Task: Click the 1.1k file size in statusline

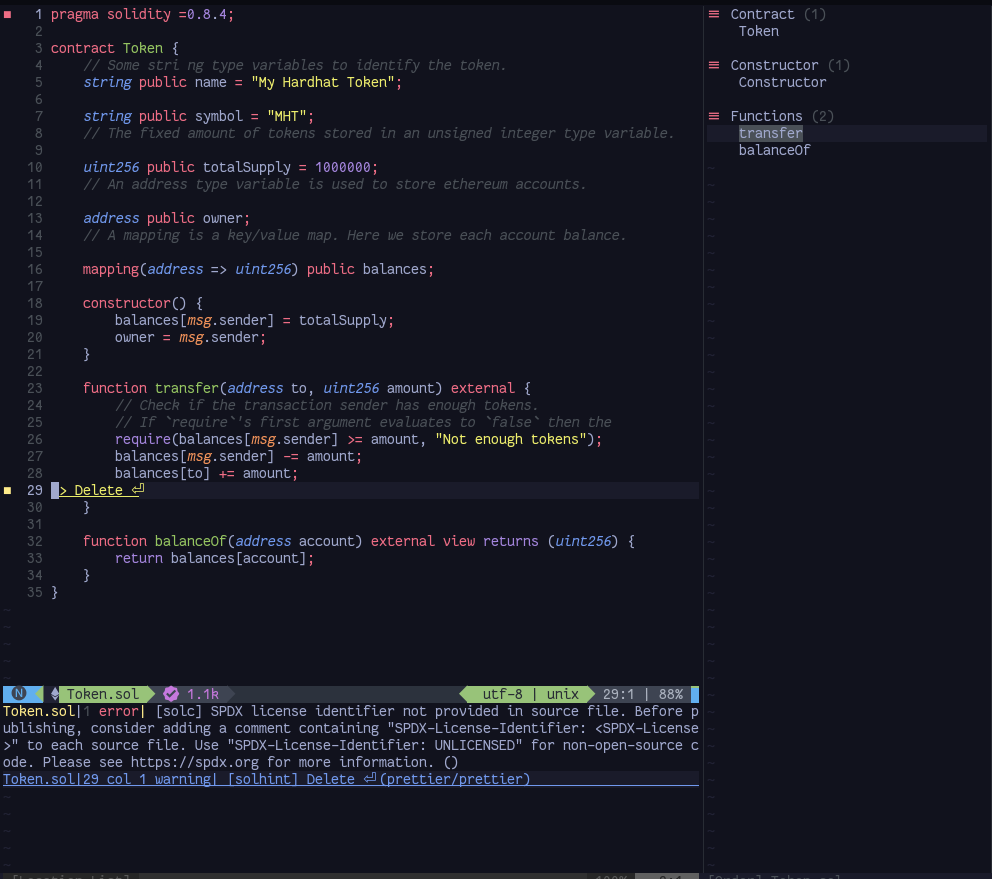Action: click(202, 694)
